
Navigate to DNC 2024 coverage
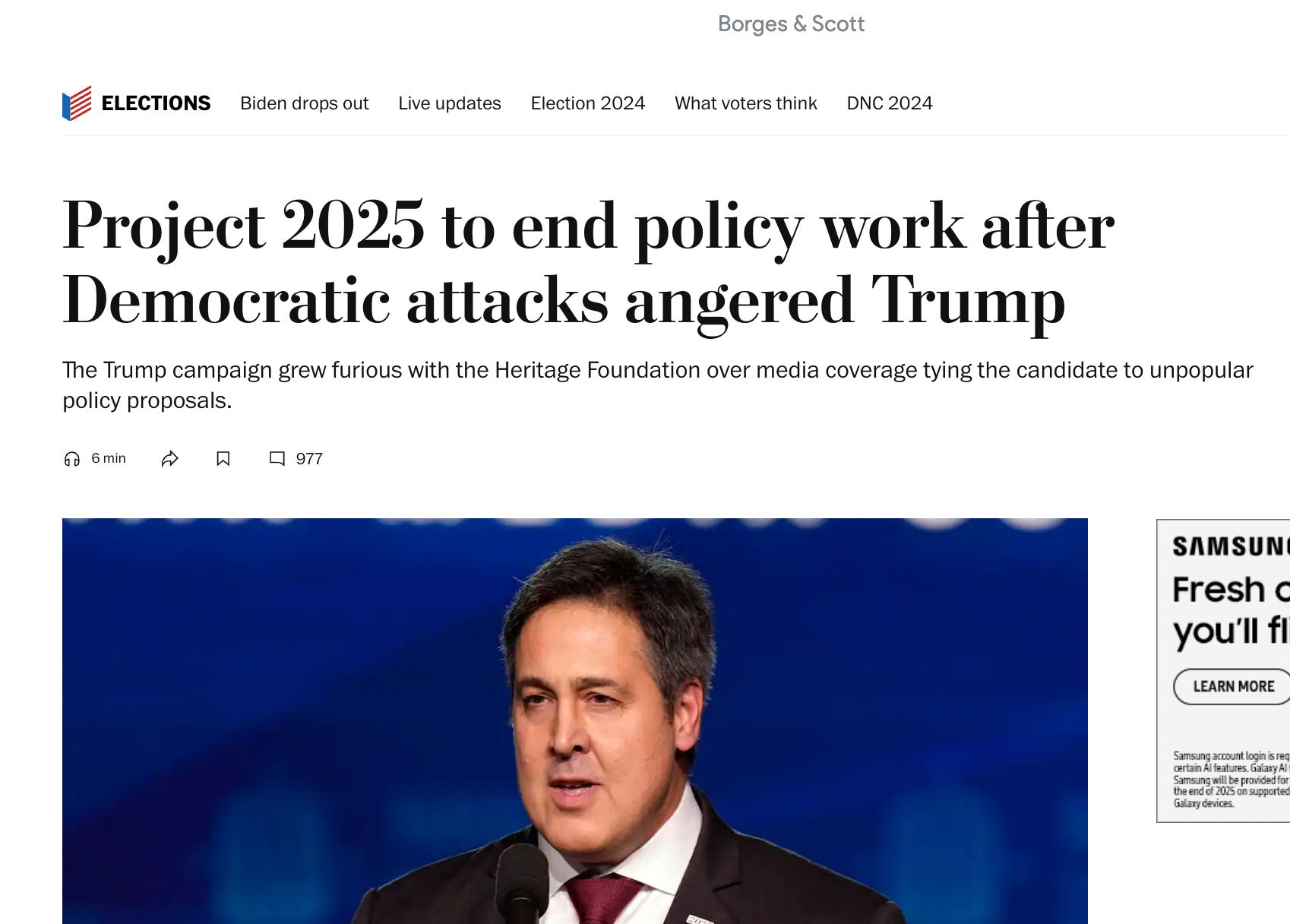point(890,103)
